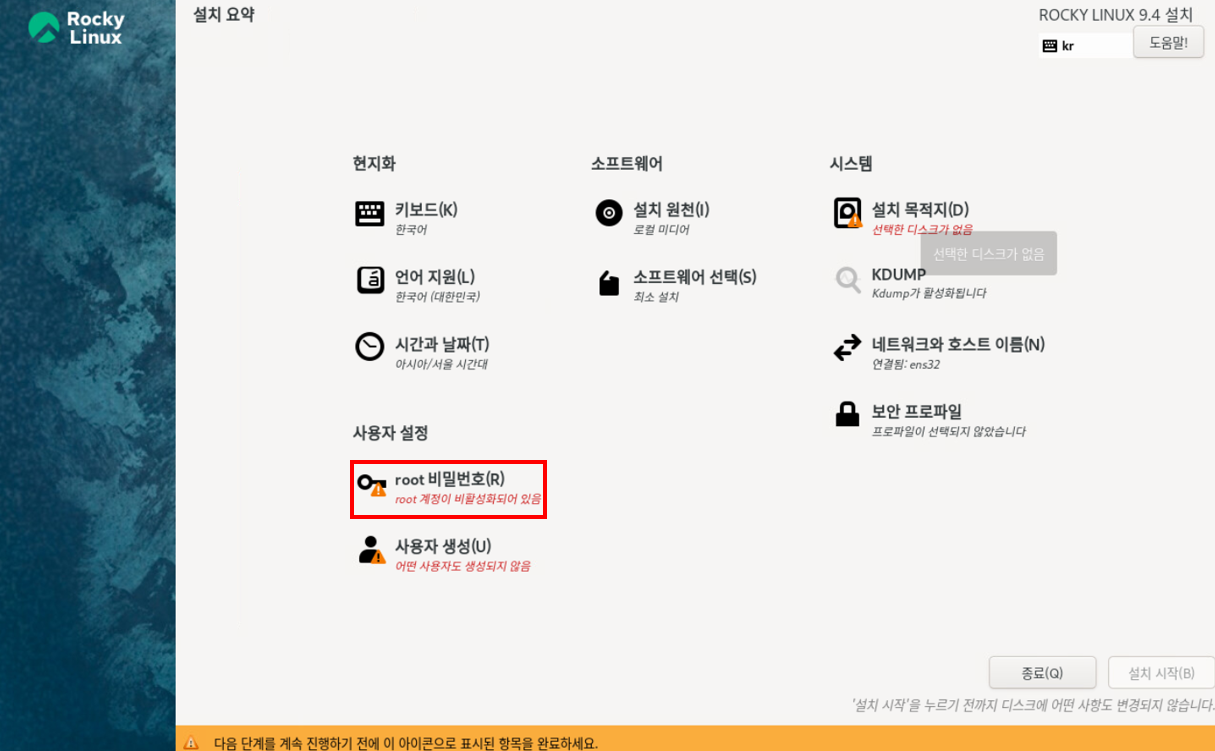This screenshot has height=751, width=1215.
Task: Open 사용자 생성(U) person icon
Action: point(371,550)
